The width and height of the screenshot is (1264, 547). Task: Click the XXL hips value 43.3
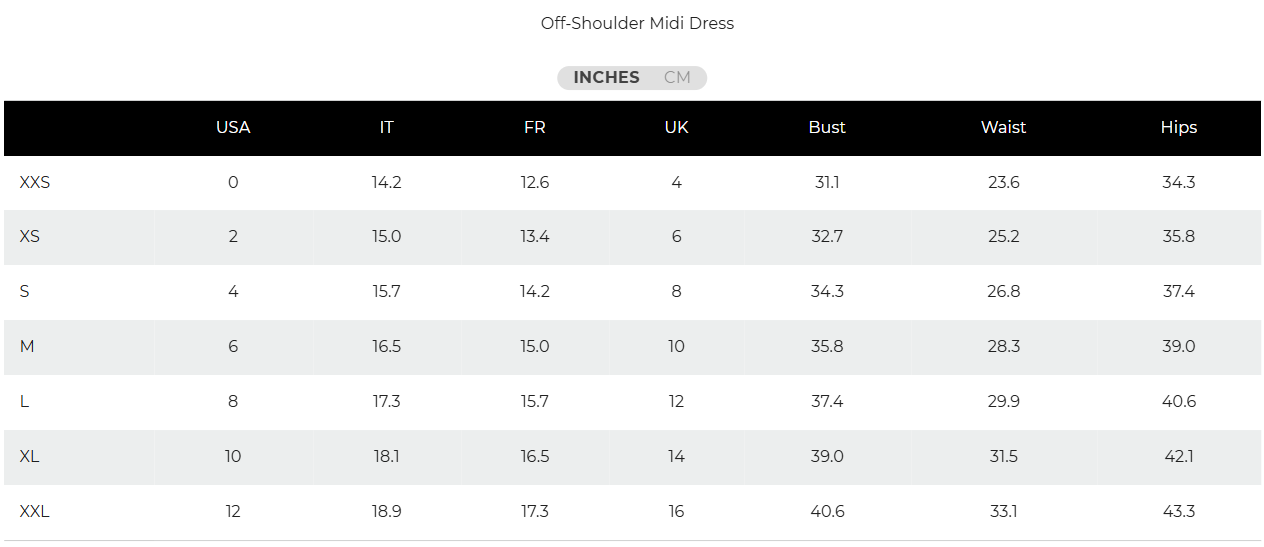pos(1179,512)
